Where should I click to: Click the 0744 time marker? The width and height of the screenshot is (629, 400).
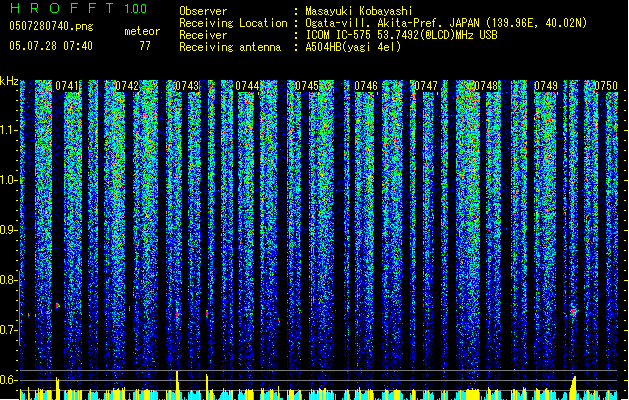click(247, 86)
